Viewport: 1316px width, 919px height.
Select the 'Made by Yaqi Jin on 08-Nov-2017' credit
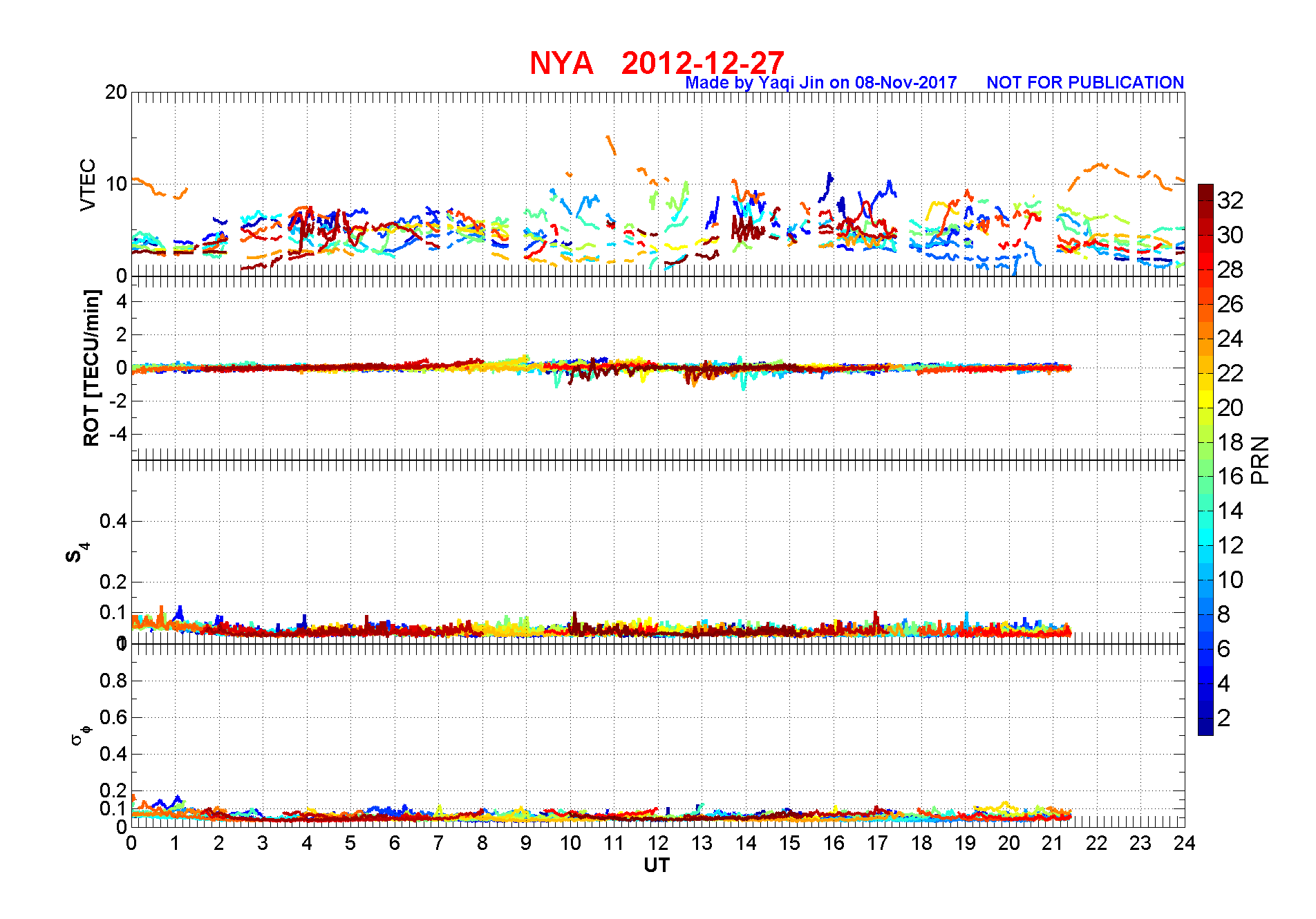click(x=821, y=83)
